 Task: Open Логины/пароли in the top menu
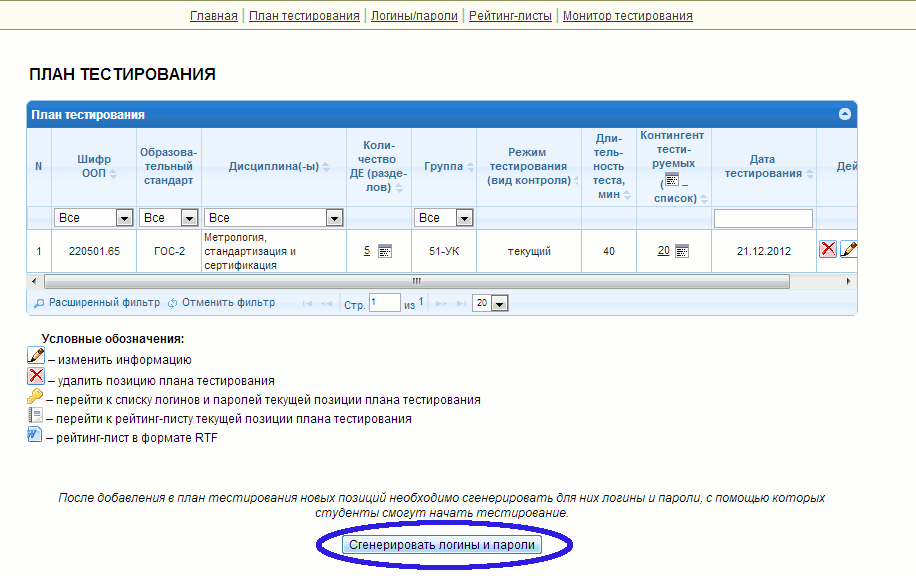click(414, 16)
